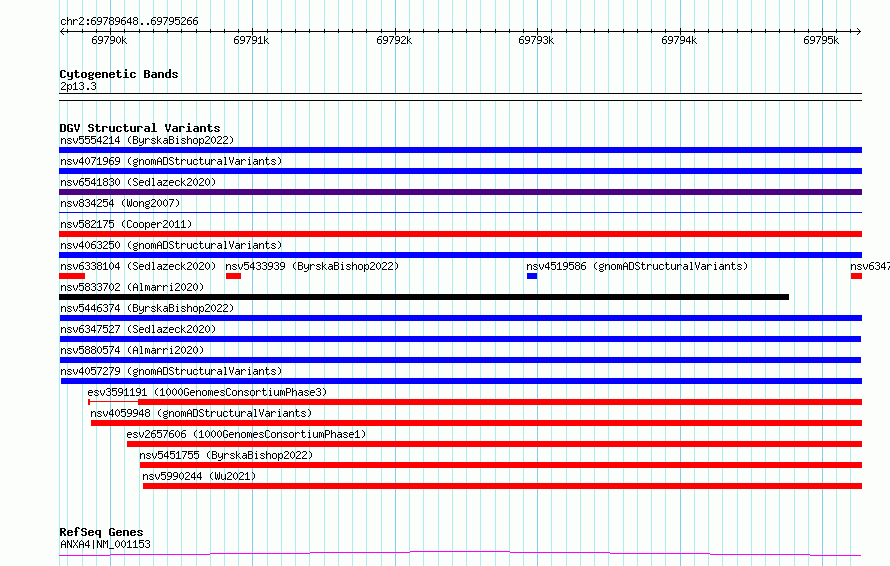Select the nsv6347527 (Sedlazeck2020) label
The image size is (890, 566).
(x=138, y=329)
